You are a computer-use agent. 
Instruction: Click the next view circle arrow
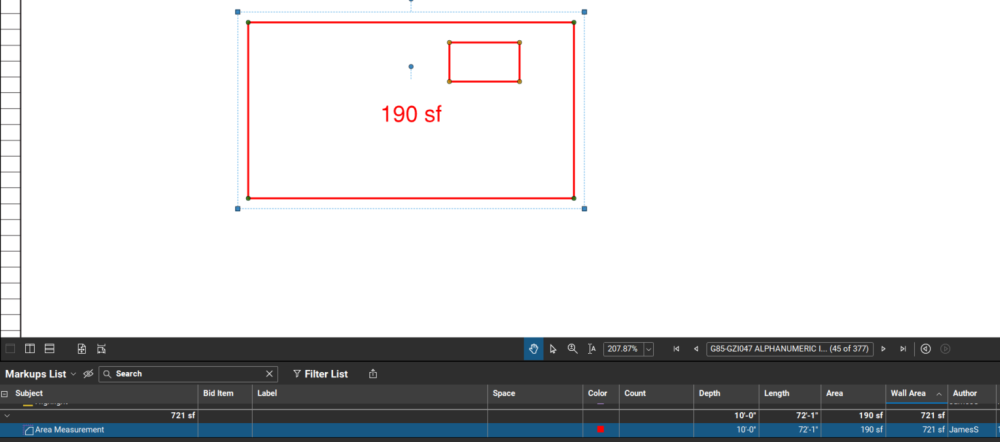tap(946, 349)
